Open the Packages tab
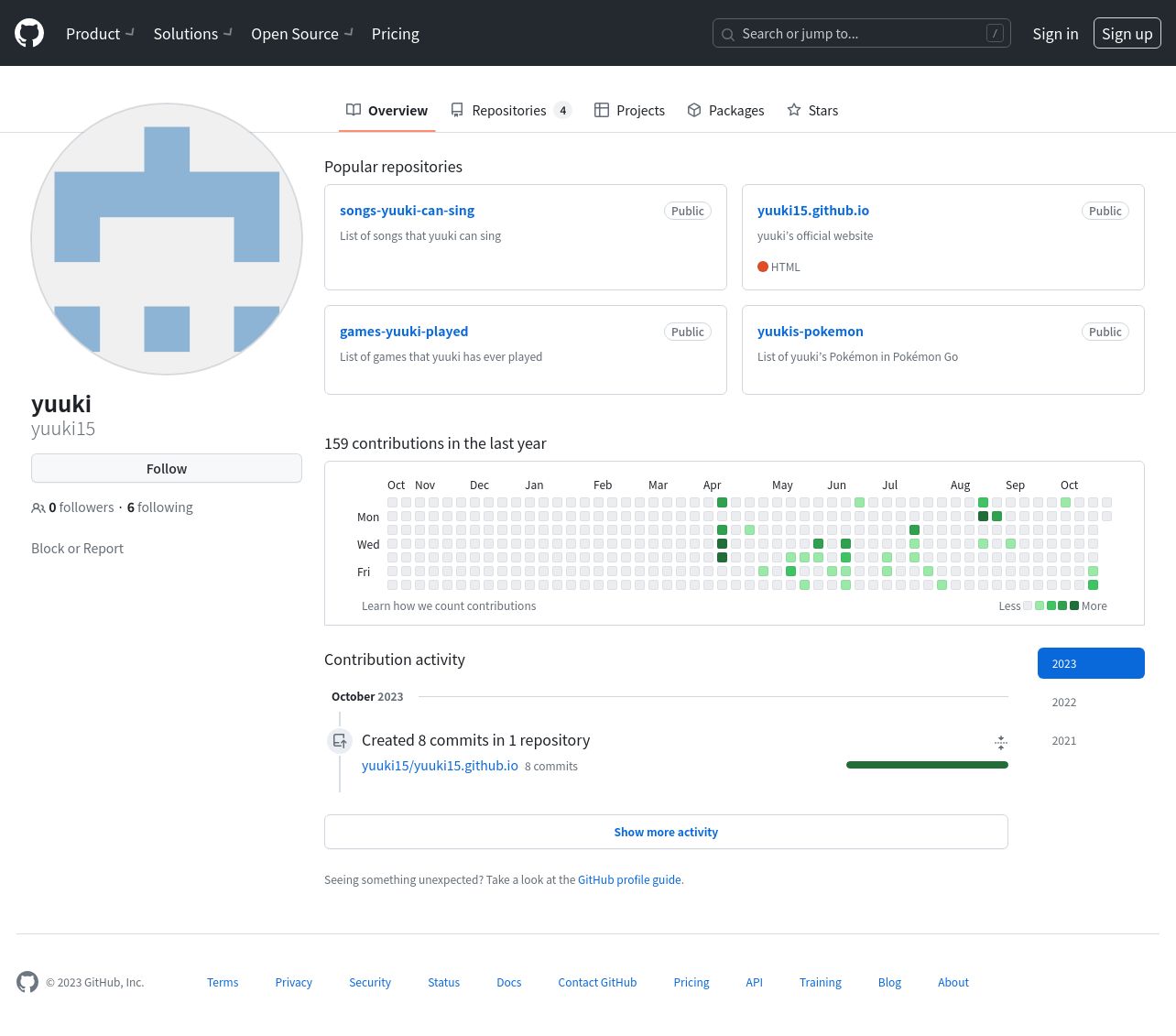This screenshot has width=1176, height=1036. [x=725, y=110]
